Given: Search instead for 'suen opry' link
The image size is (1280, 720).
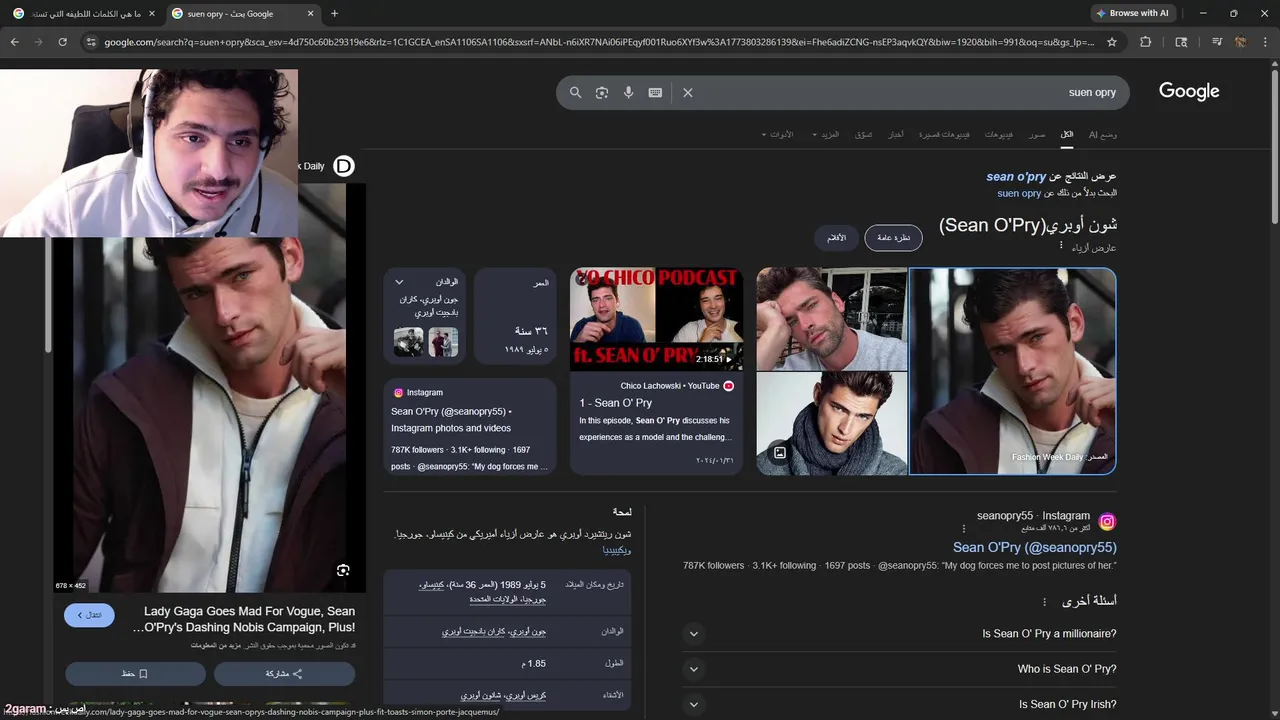Looking at the screenshot, I should (1019, 193).
